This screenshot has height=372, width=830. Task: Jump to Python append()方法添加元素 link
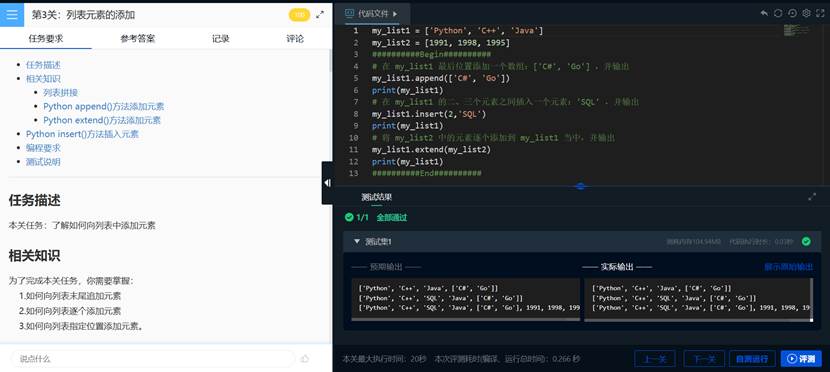pos(104,106)
